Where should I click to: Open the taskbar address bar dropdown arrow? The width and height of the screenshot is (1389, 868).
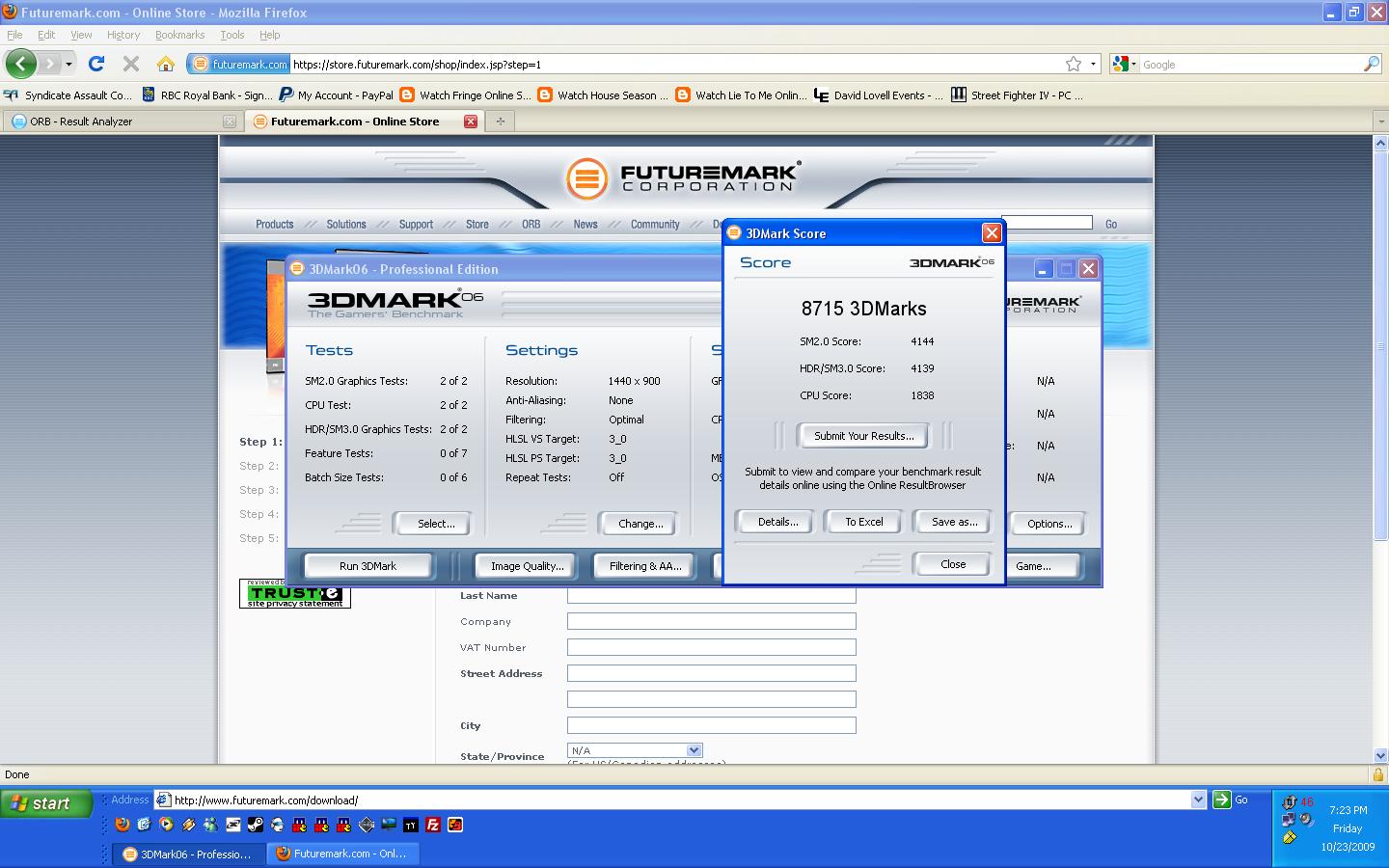coord(1198,800)
